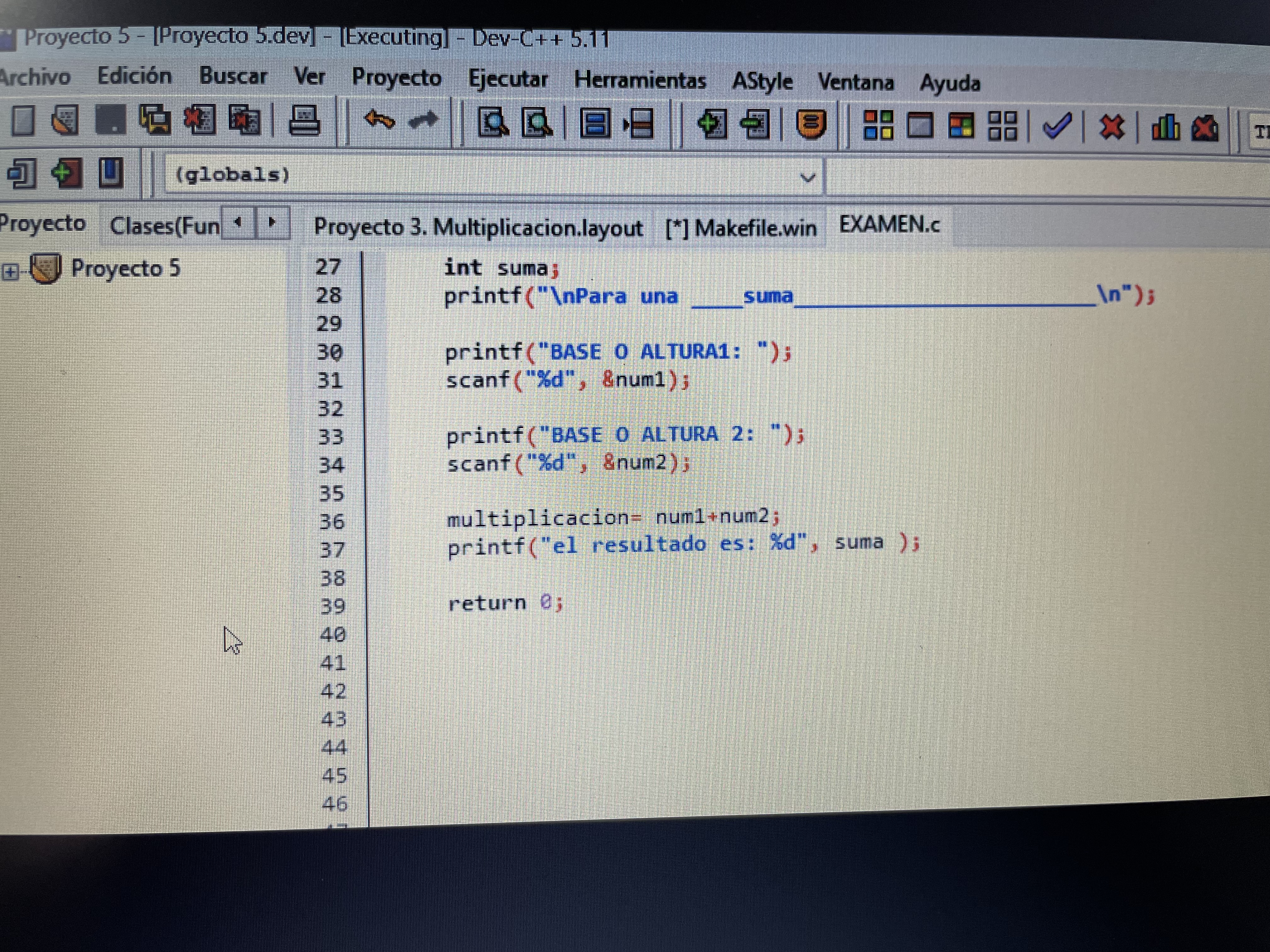This screenshot has width=1270, height=952.
Task: Click the Print icon in toolbar
Action: pos(304,121)
